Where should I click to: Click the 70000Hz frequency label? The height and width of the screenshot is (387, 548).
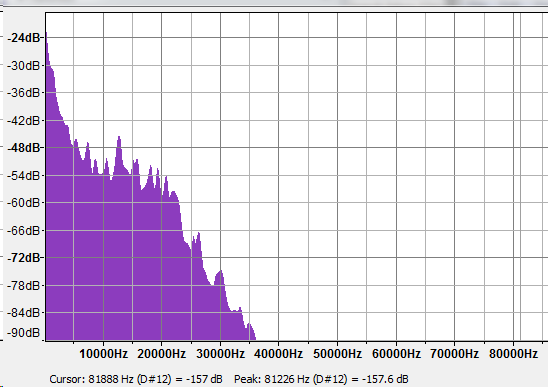(454, 354)
